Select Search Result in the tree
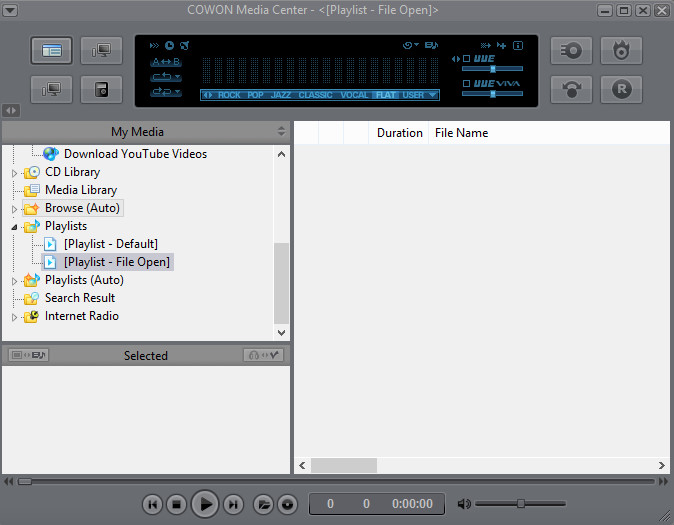This screenshot has height=525, width=674. pos(80,298)
